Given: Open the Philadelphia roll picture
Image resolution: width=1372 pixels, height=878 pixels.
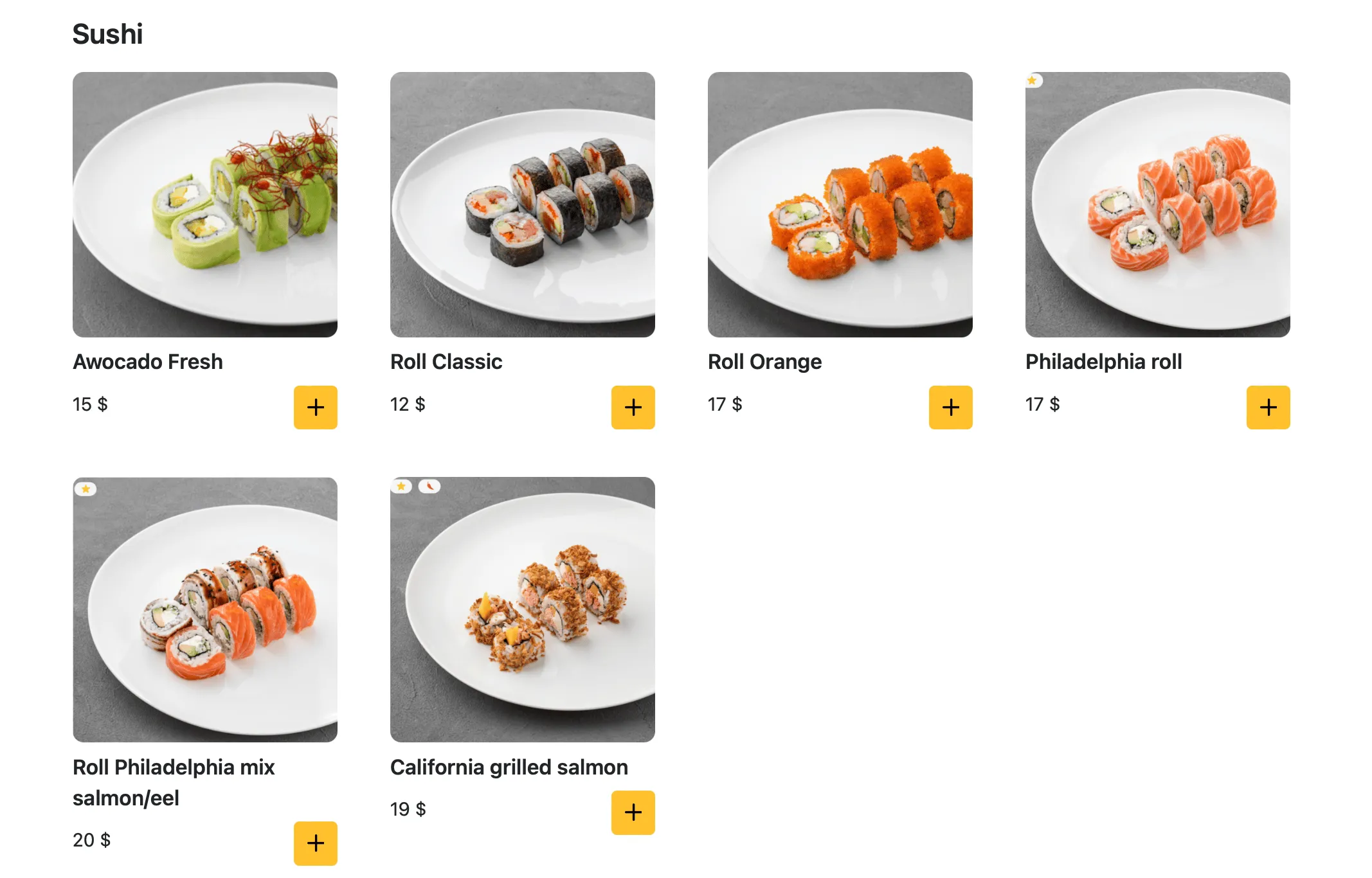Looking at the screenshot, I should tap(1157, 204).
